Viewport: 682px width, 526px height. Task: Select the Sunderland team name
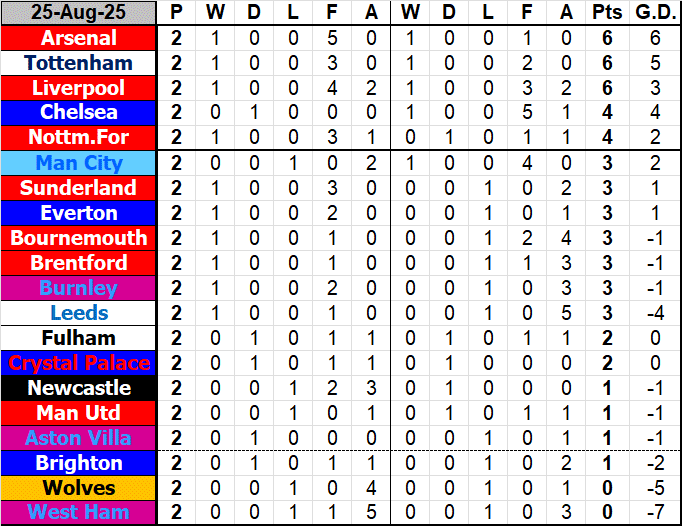pyautogui.click(x=78, y=188)
